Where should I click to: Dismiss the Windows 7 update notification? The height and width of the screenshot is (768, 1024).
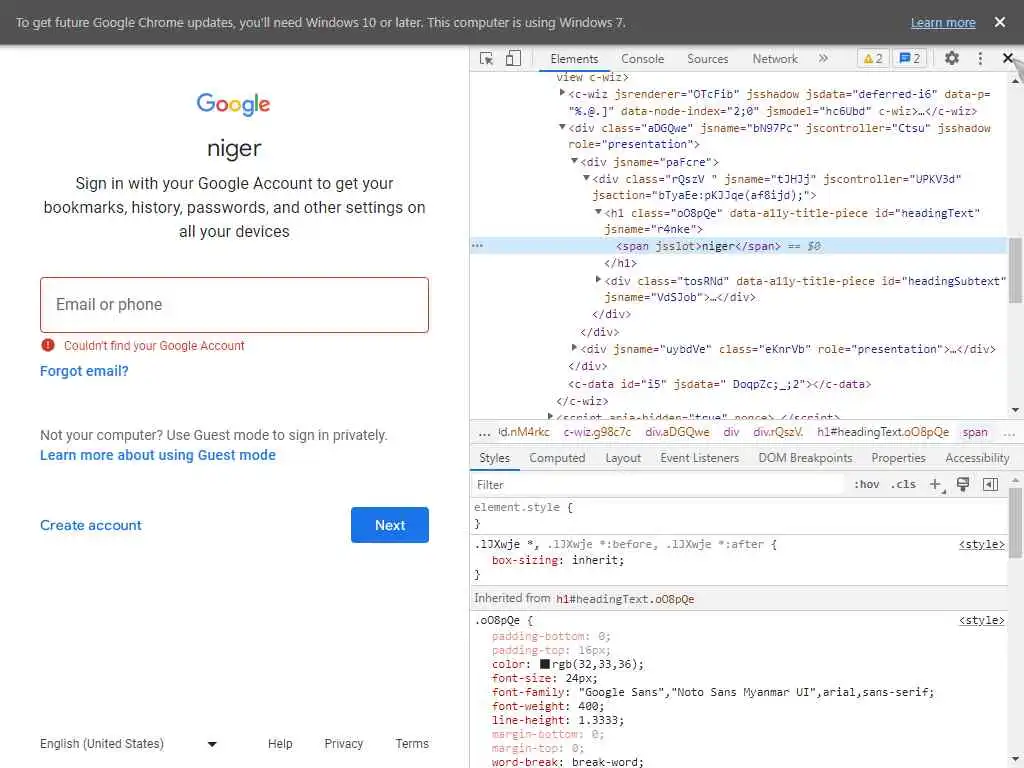999,22
